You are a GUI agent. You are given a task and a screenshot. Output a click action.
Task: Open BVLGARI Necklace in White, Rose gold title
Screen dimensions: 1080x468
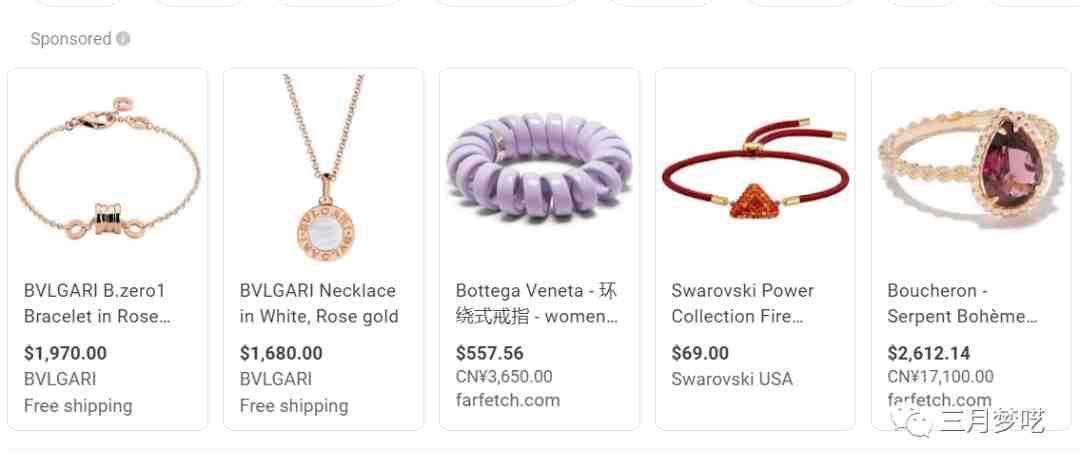(x=319, y=304)
